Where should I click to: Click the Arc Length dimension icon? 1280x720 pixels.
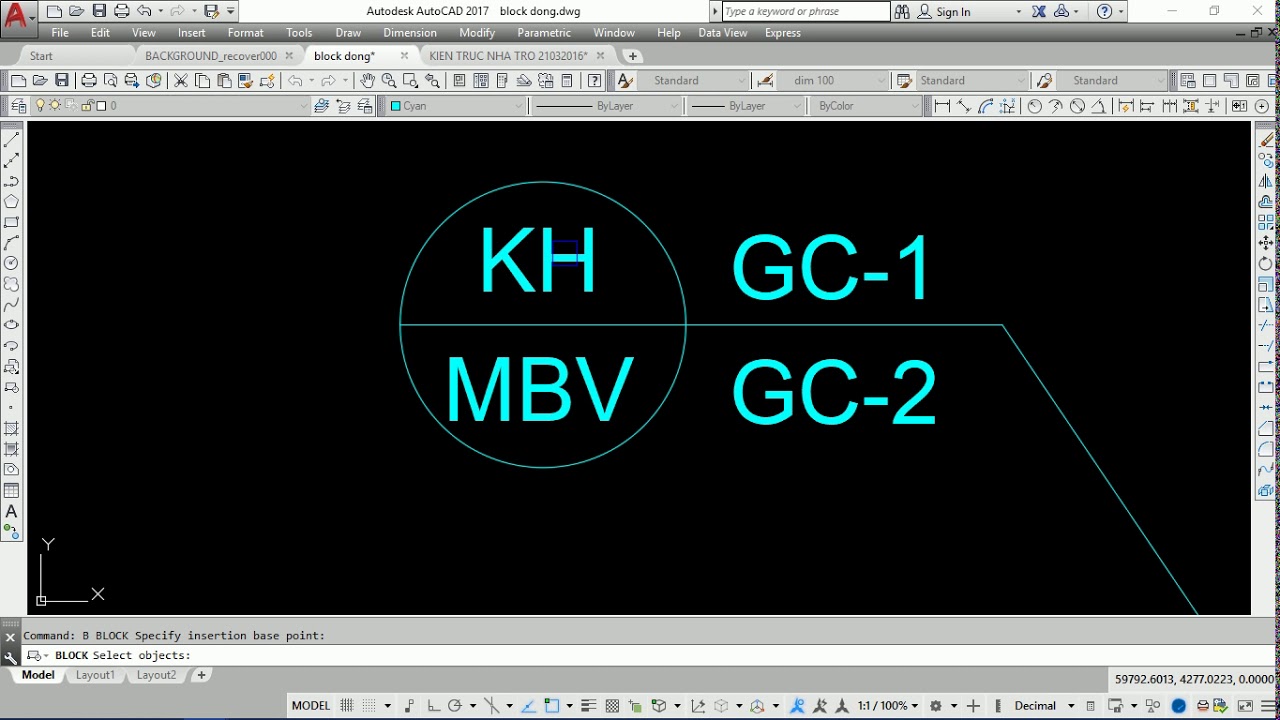tap(986, 105)
